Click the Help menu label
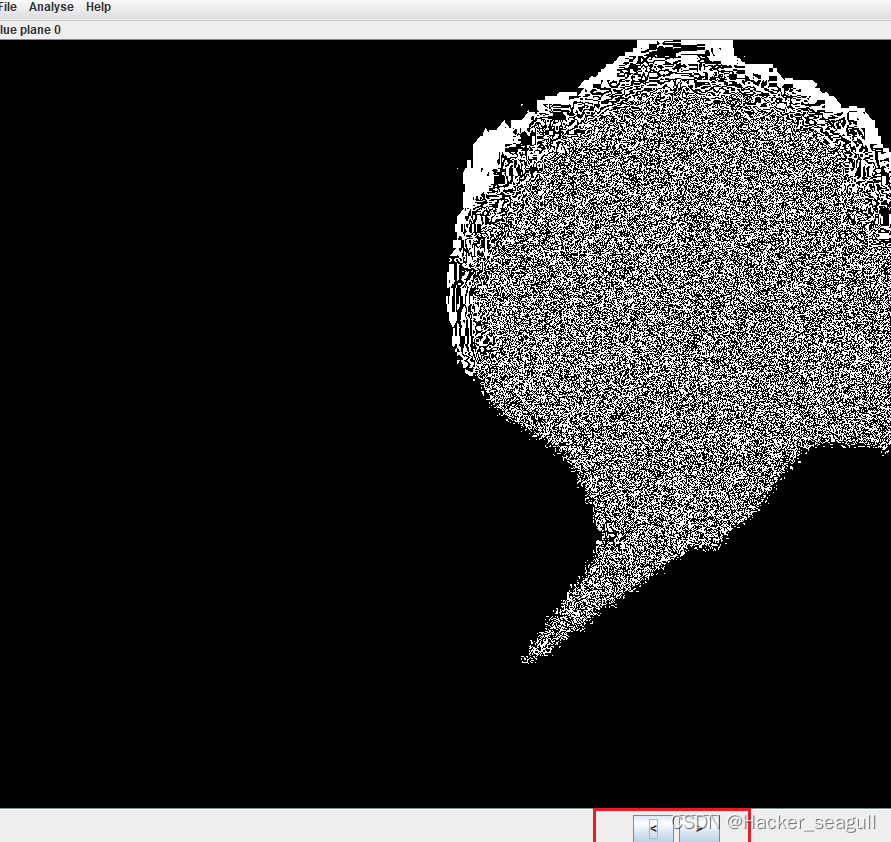The image size is (891, 842). coord(98,7)
